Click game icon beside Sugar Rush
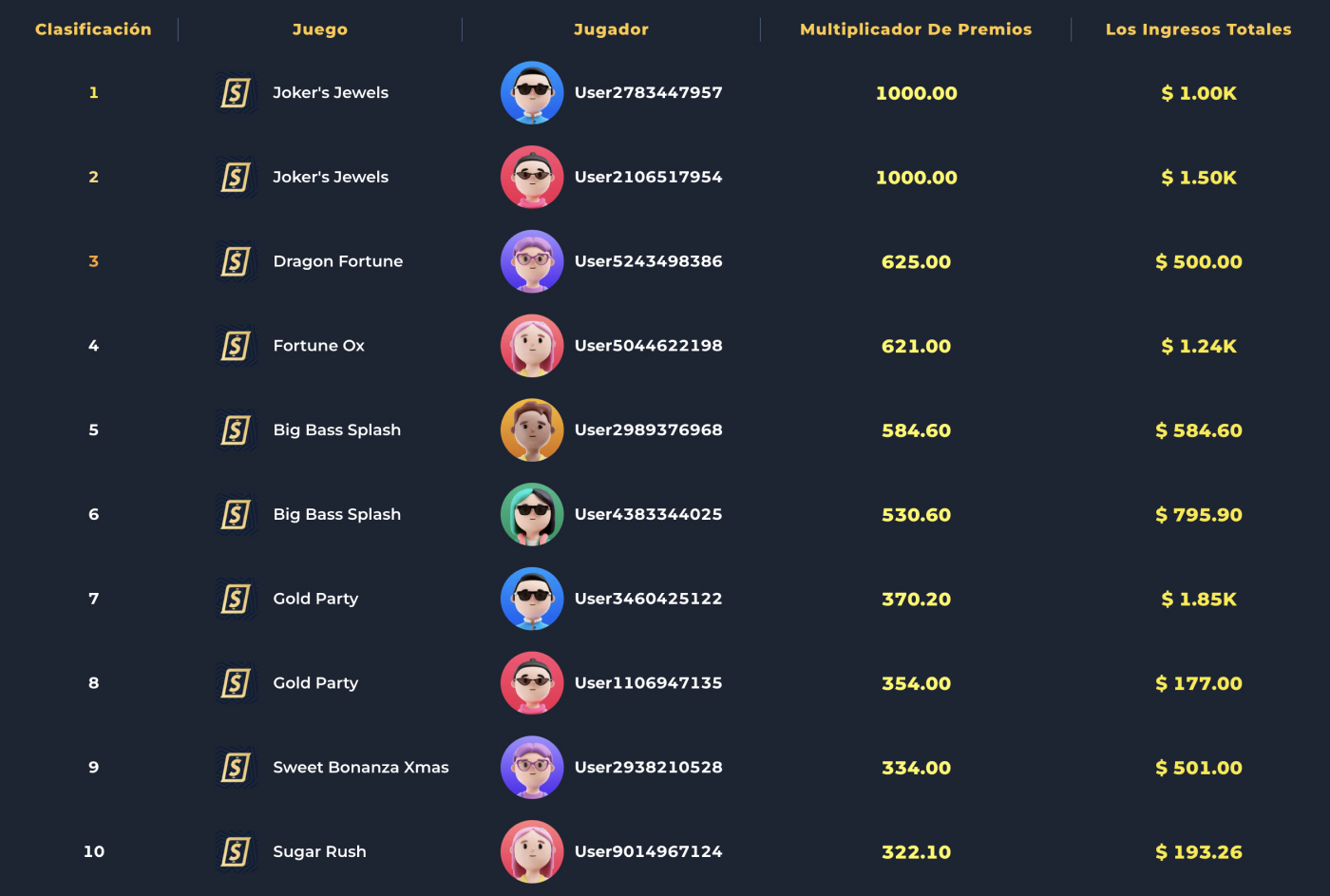 tap(236, 851)
